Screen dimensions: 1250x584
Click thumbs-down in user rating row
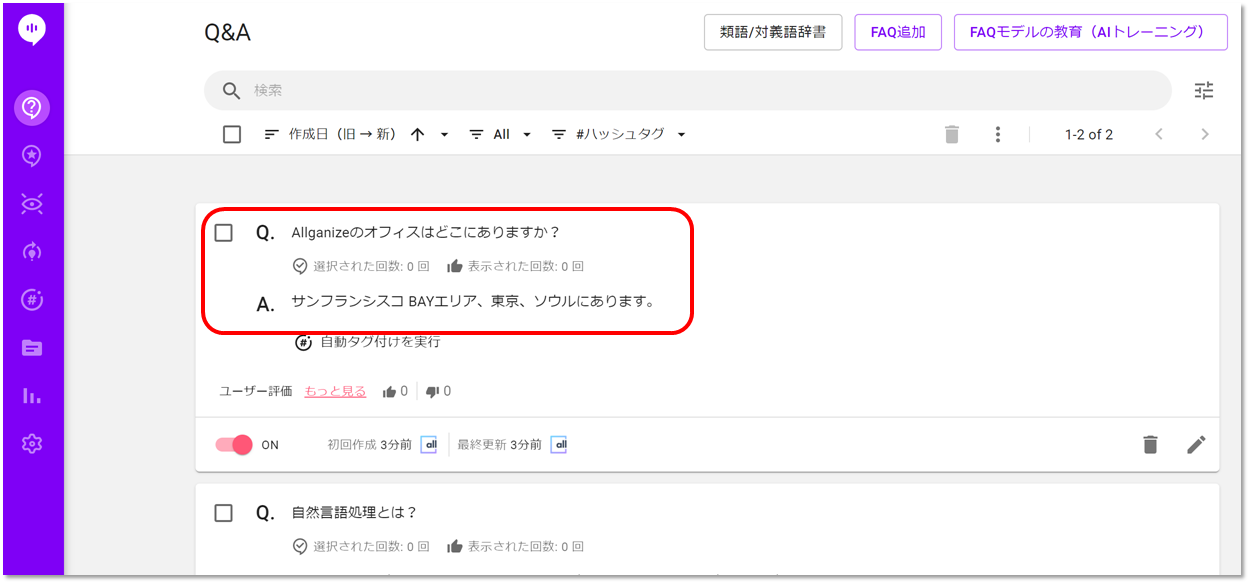pos(433,392)
